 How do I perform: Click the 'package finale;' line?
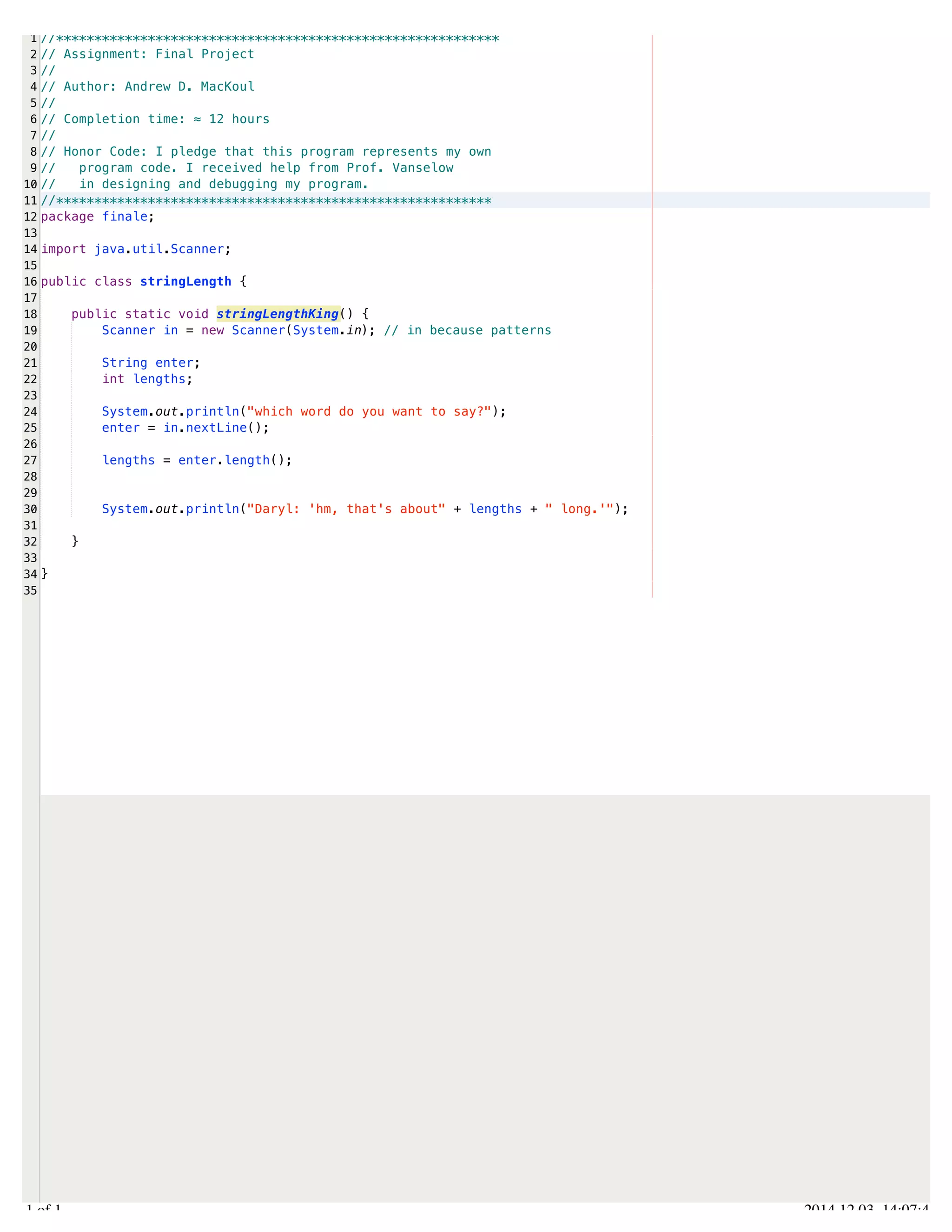click(x=97, y=217)
